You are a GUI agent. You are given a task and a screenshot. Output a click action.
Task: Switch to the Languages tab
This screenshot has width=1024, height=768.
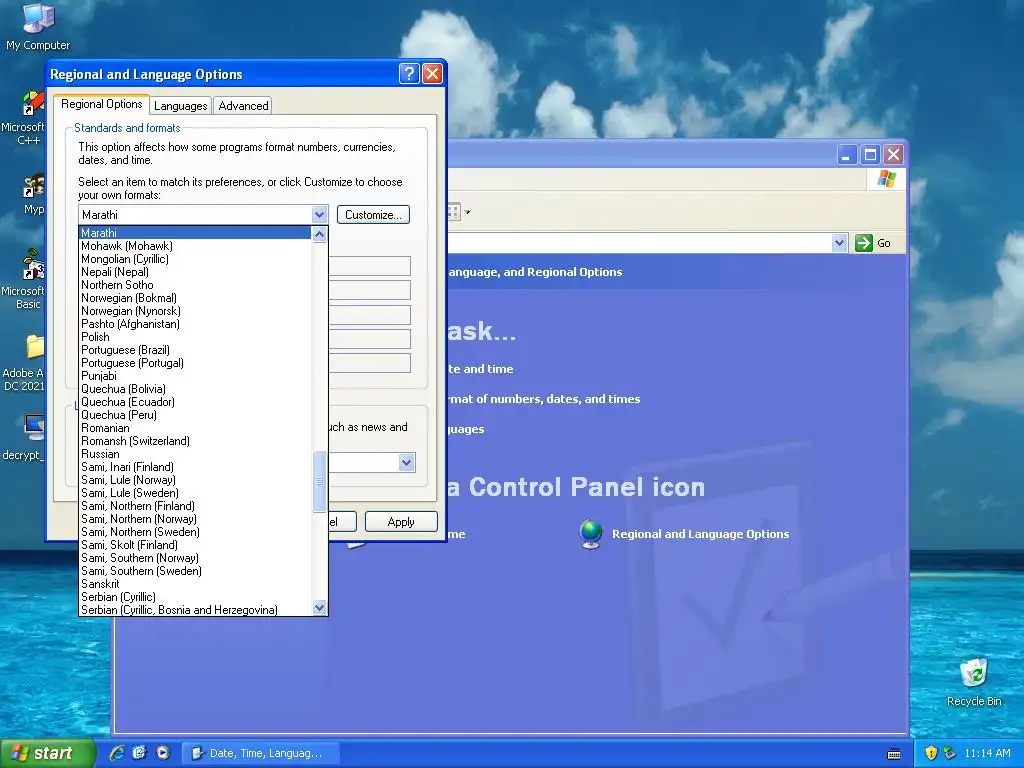[180, 106]
